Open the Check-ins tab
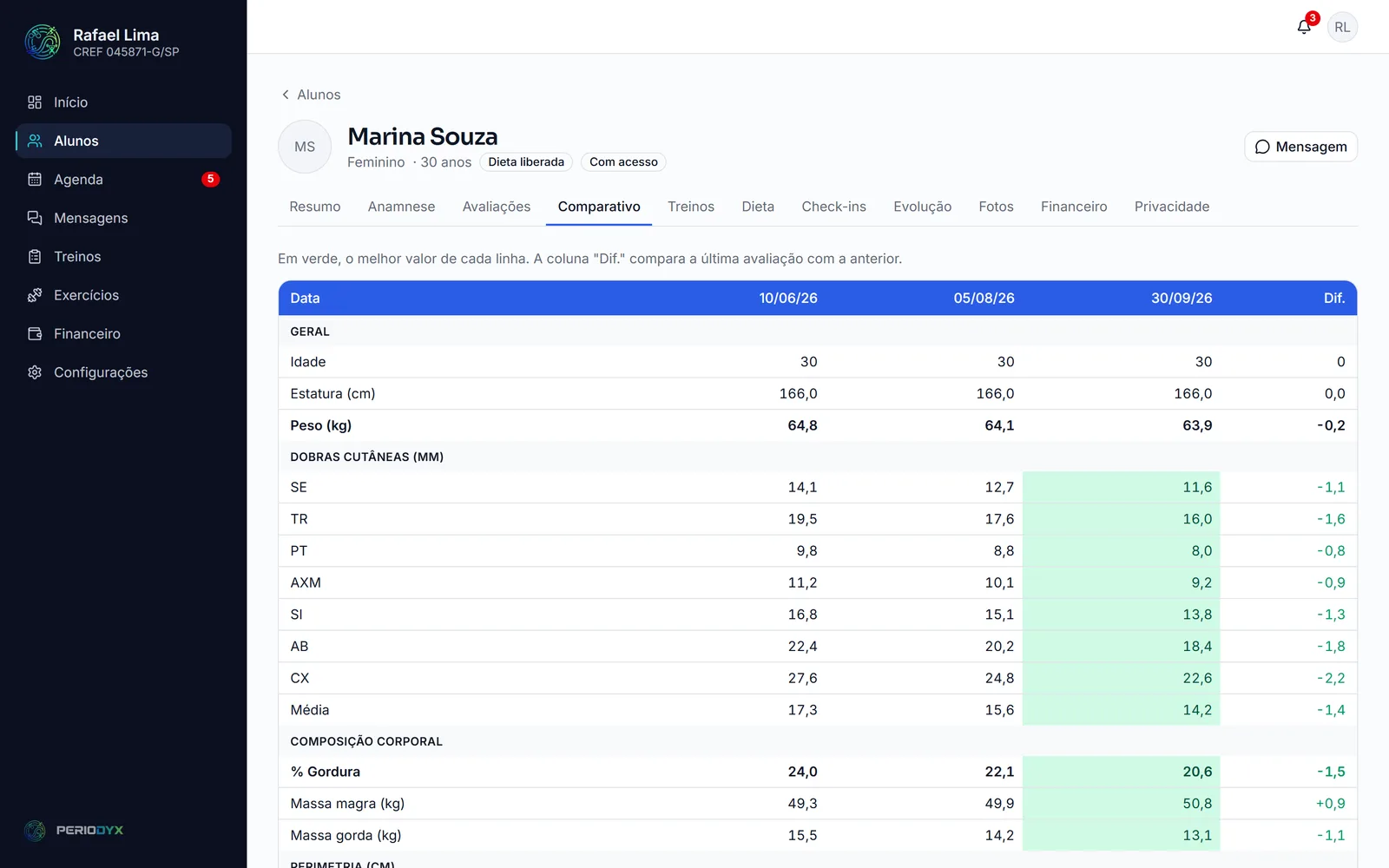Image resolution: width=1389 pixels, height=868 pixels. 833,207
